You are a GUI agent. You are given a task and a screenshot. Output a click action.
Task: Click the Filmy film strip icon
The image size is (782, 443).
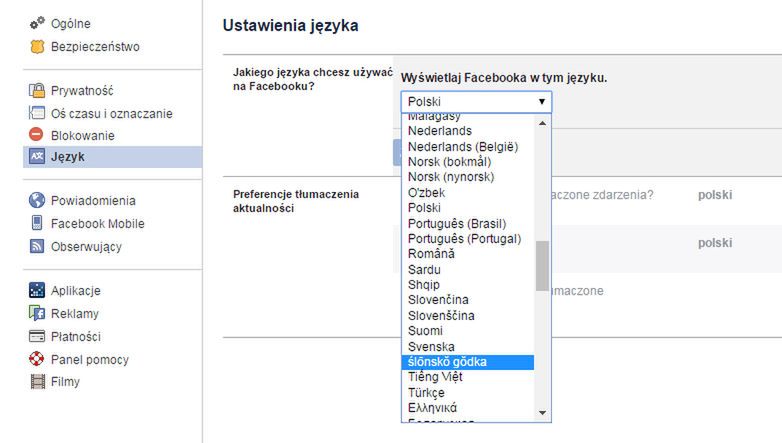click(37, 381)
